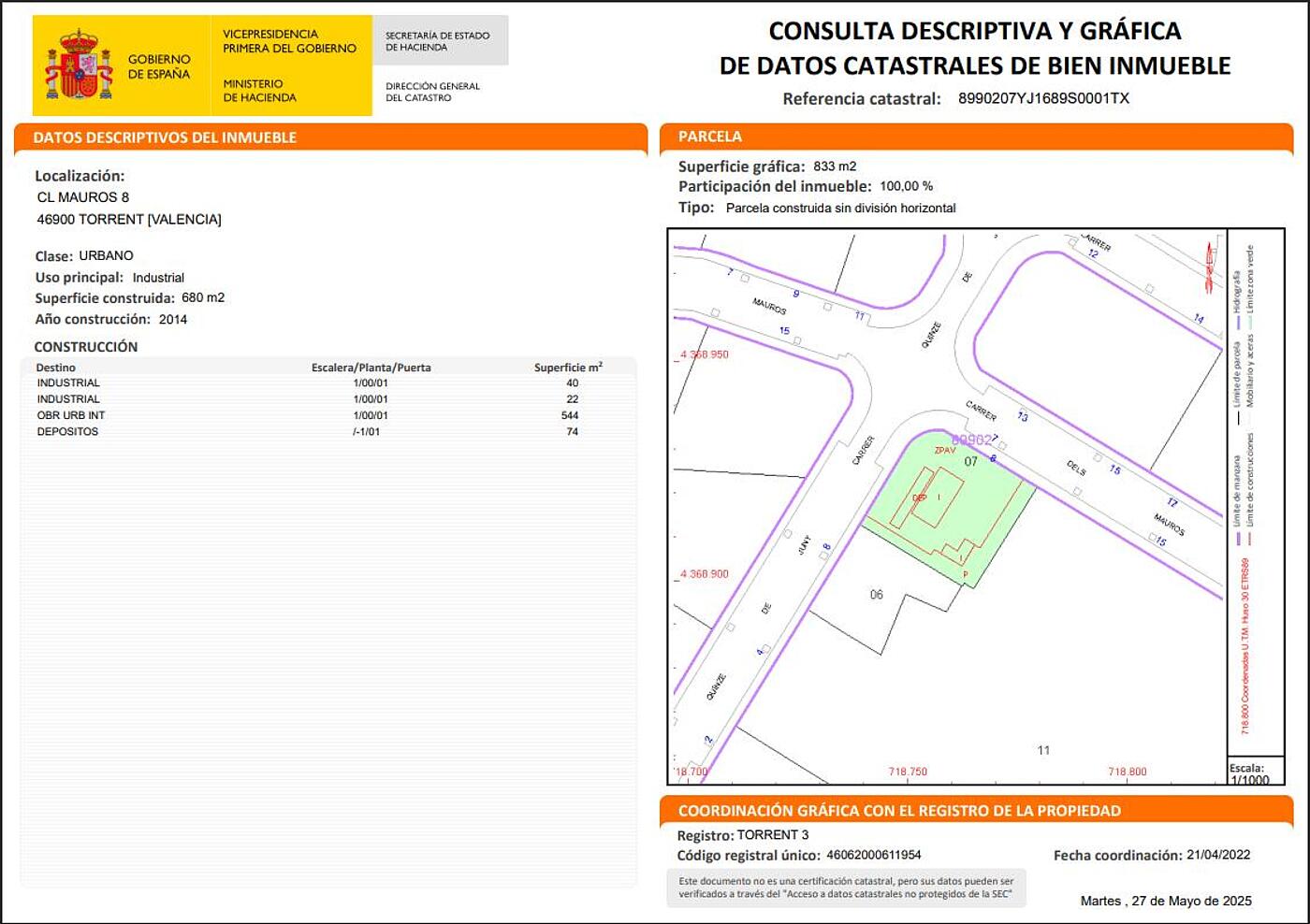Click graphic surface value '833 m2'
Image resolution: width=1310 pixels, height=924 pixels.
point(835,166)
